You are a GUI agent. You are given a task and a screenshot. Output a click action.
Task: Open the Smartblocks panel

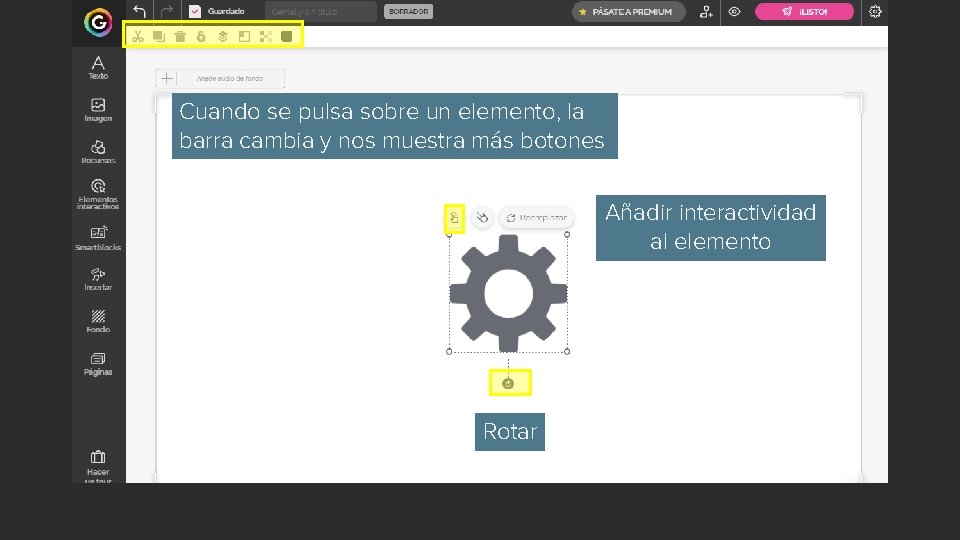(98, 238)
